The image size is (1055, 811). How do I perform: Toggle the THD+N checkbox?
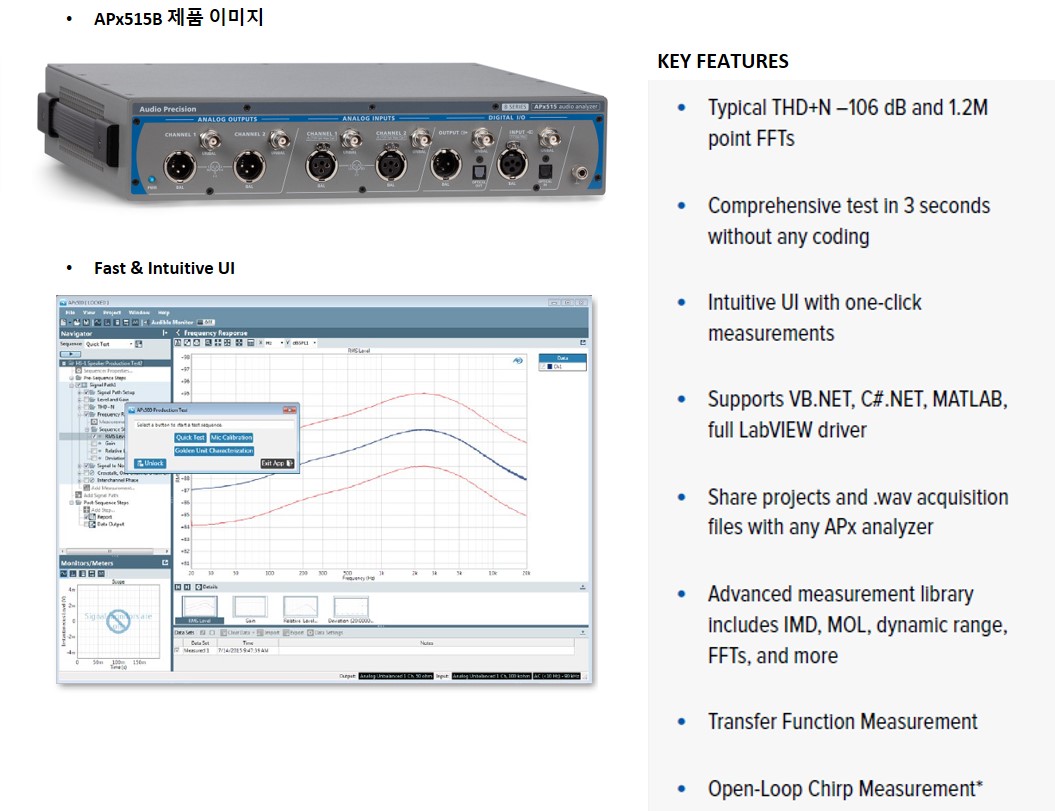coord(87,407)
